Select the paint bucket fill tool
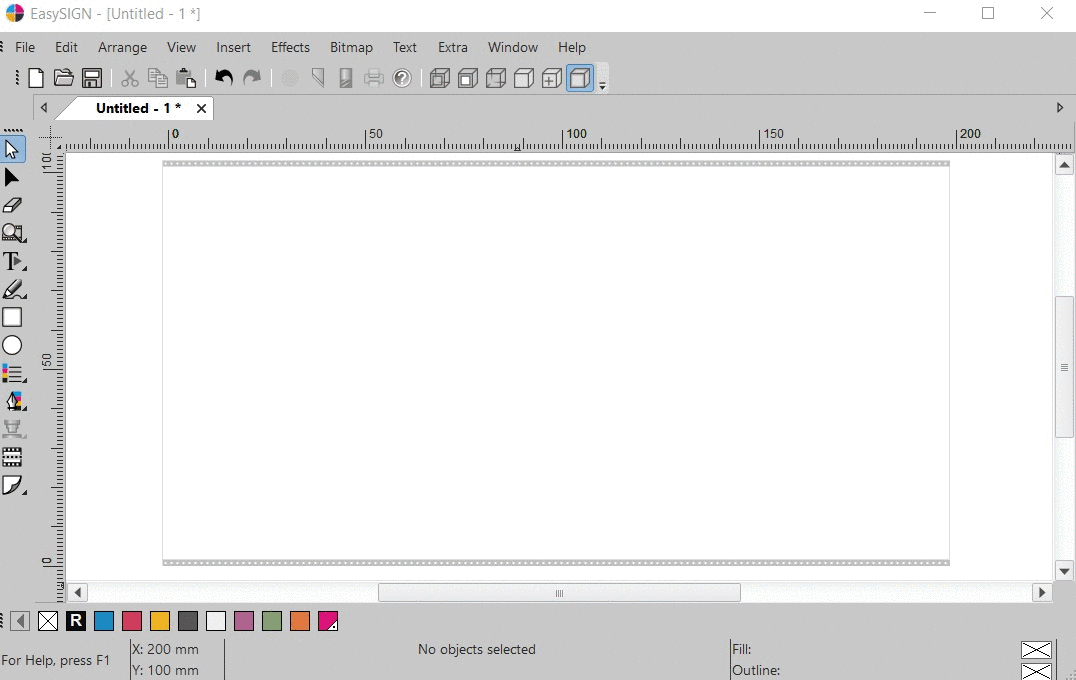Screen dimensions: 1076x680 [13, 401]
